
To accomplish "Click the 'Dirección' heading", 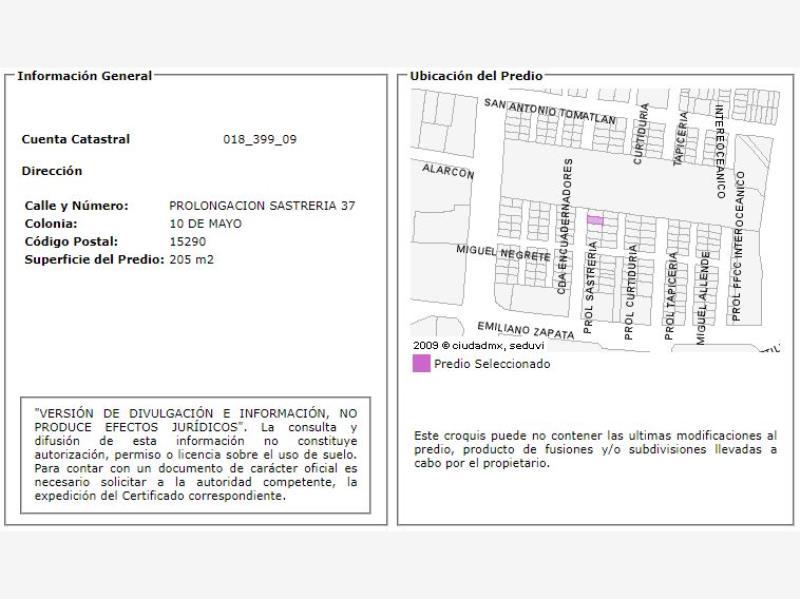I will (x=52, y=171).
